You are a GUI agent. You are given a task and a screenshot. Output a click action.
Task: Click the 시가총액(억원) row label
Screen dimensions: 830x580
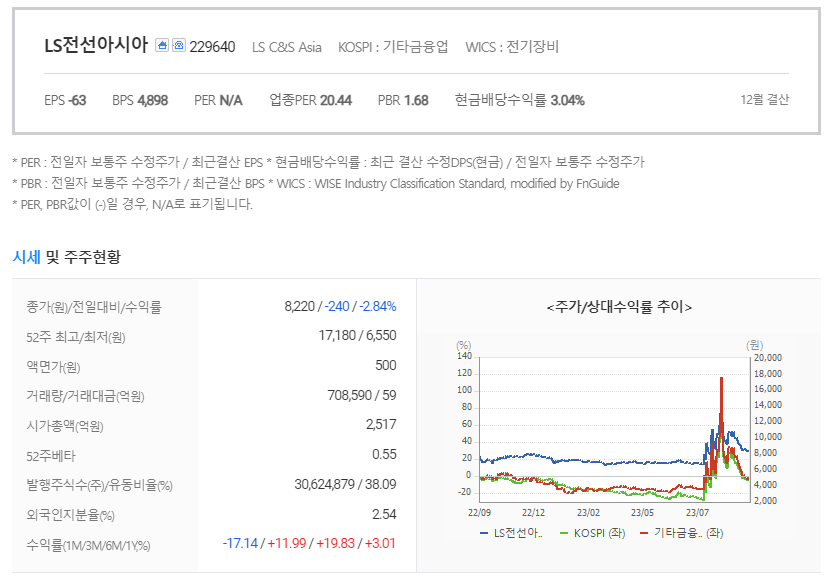65,426
